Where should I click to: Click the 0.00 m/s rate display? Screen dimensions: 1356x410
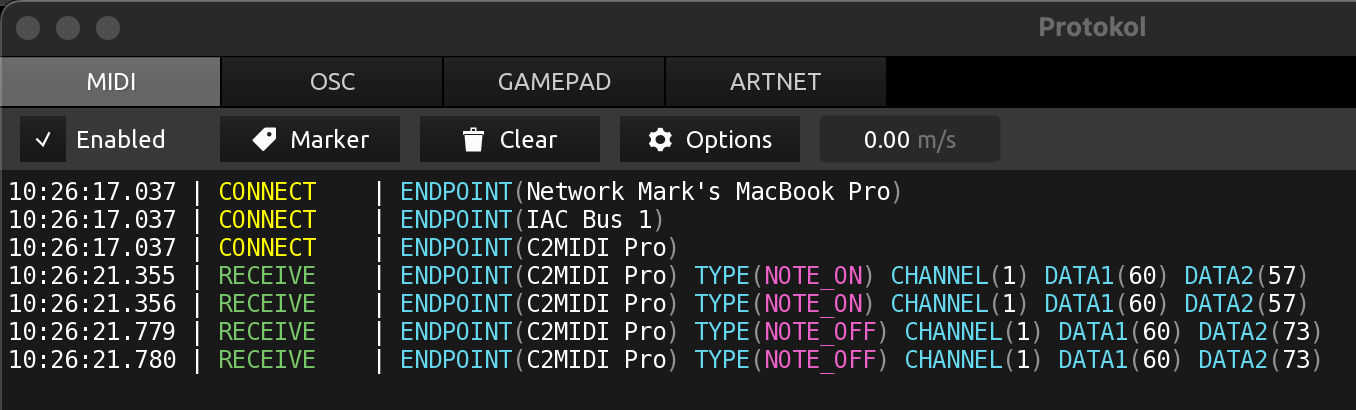[909, 140]
